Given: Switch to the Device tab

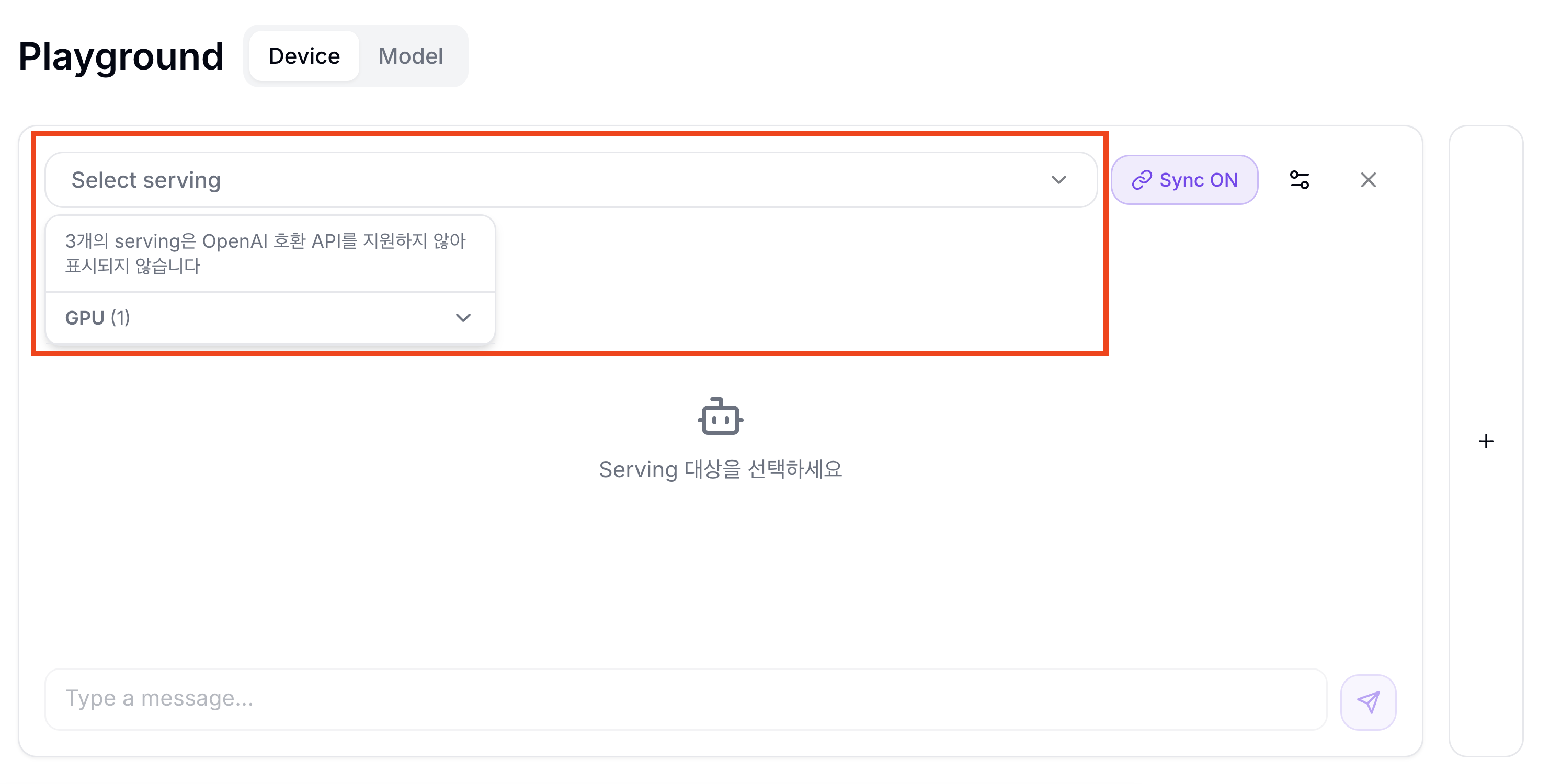Looking at the screenshot, I should (304, 56).
